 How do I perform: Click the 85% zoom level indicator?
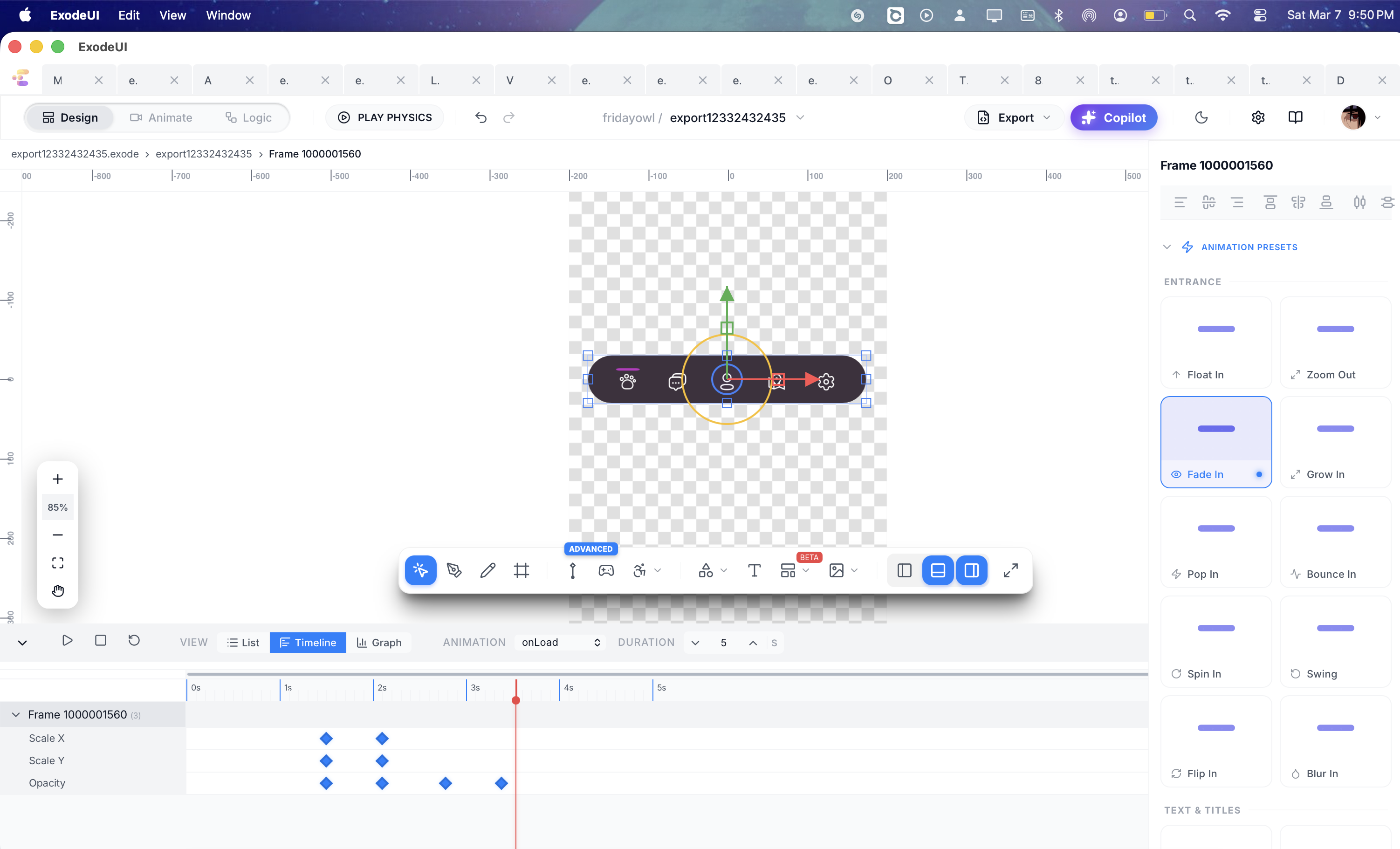click(x=57, y=507)
